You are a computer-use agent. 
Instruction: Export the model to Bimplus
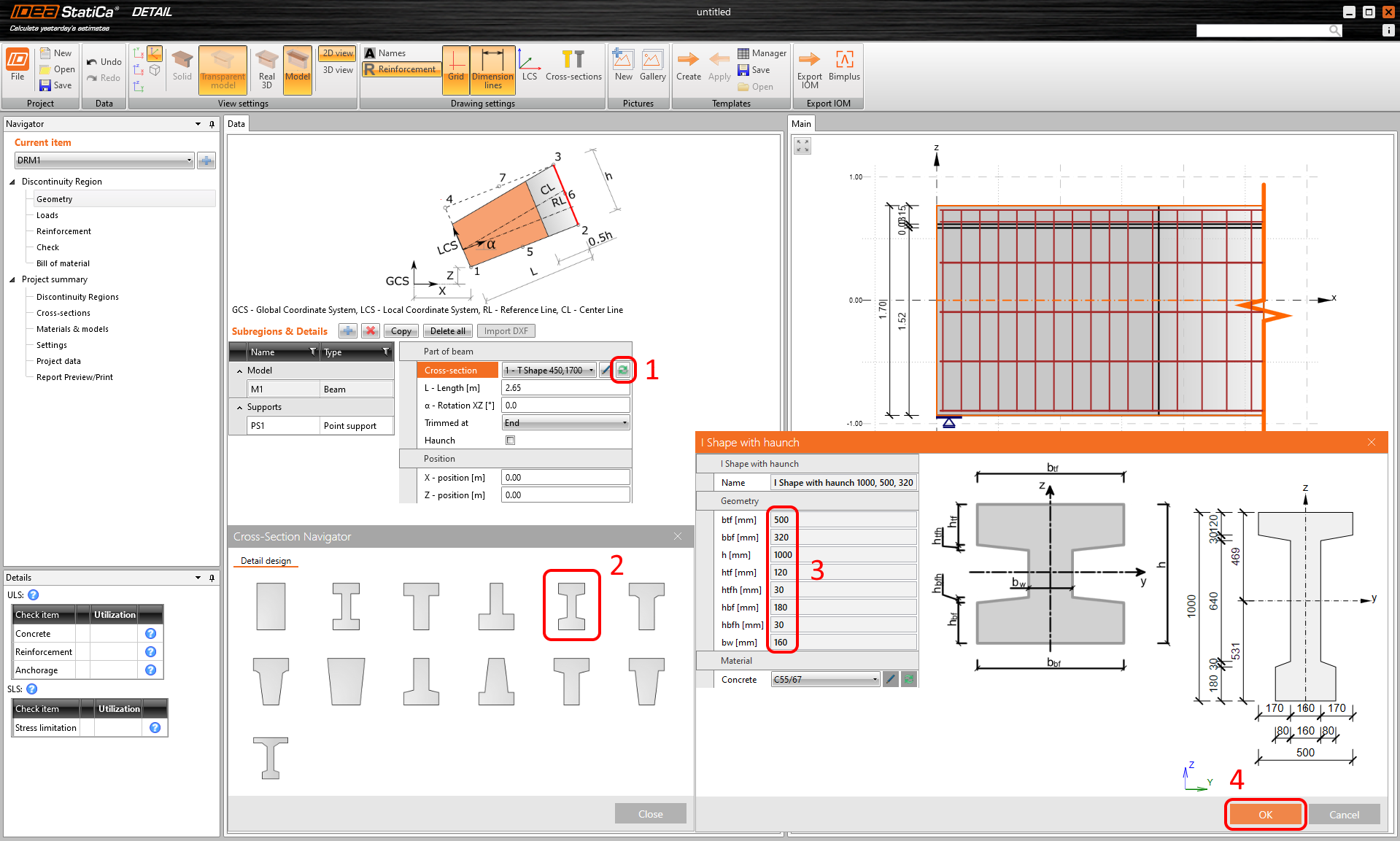844,66
